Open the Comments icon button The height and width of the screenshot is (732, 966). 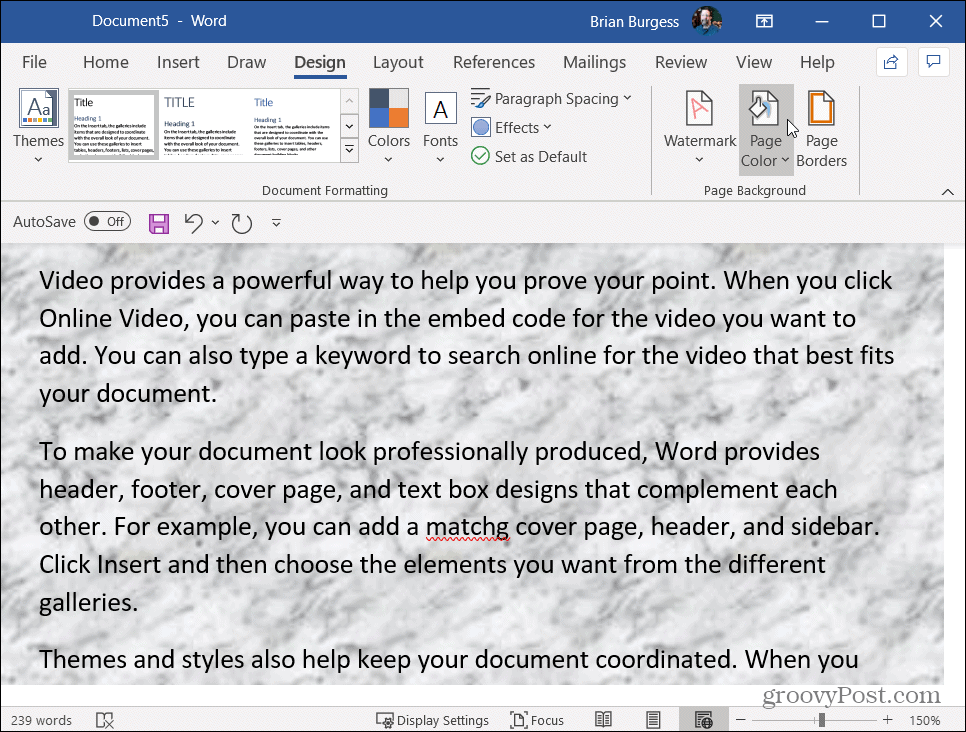933,62
